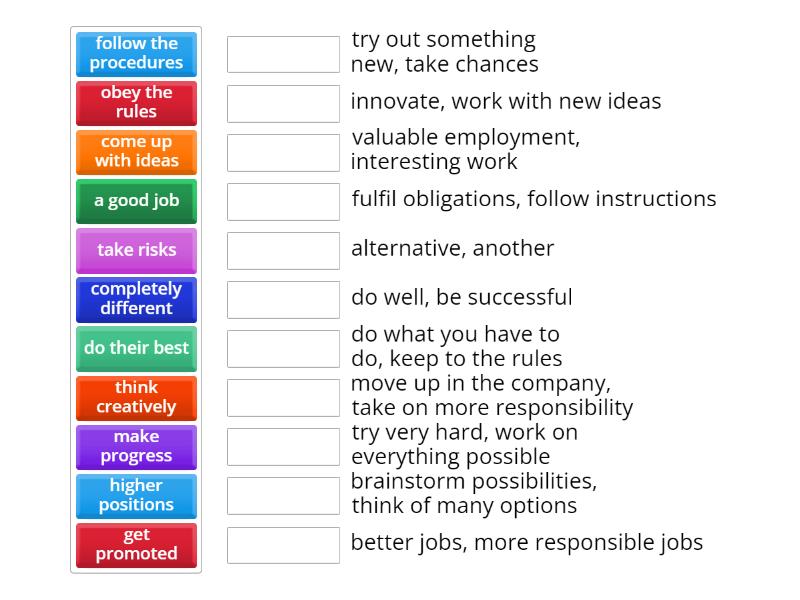Click the 'think creatively' tile
Screen dimensions: 800x600
click(136, 398)
